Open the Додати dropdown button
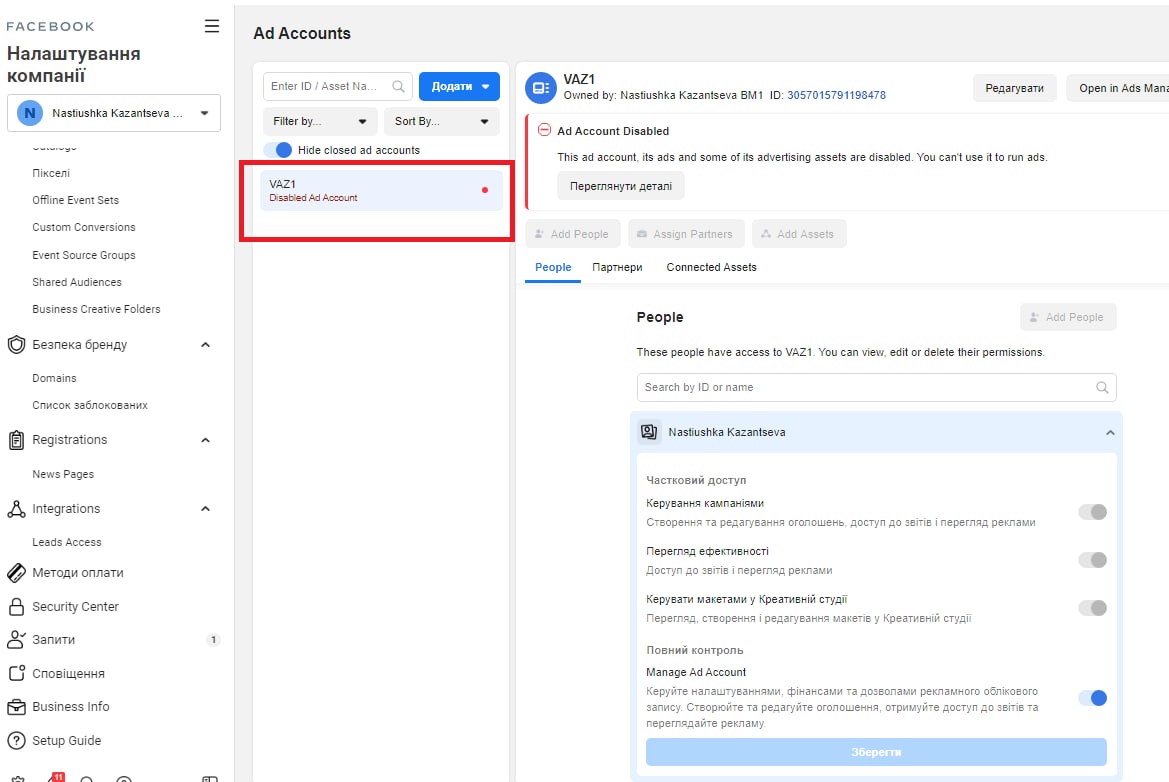The width and height of the screenshot is (1169, 782). (459, 86)
